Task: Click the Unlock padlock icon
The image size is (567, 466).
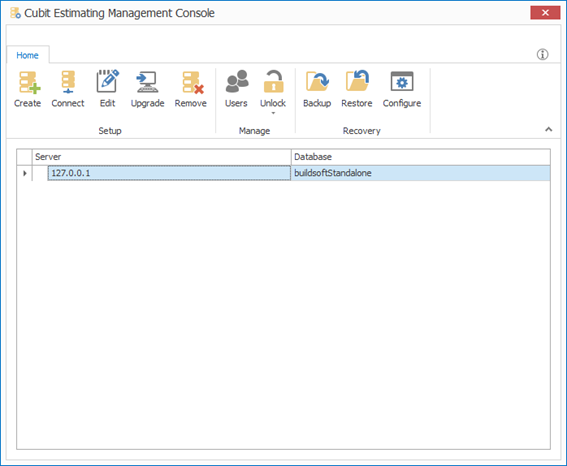Action: 273,82
